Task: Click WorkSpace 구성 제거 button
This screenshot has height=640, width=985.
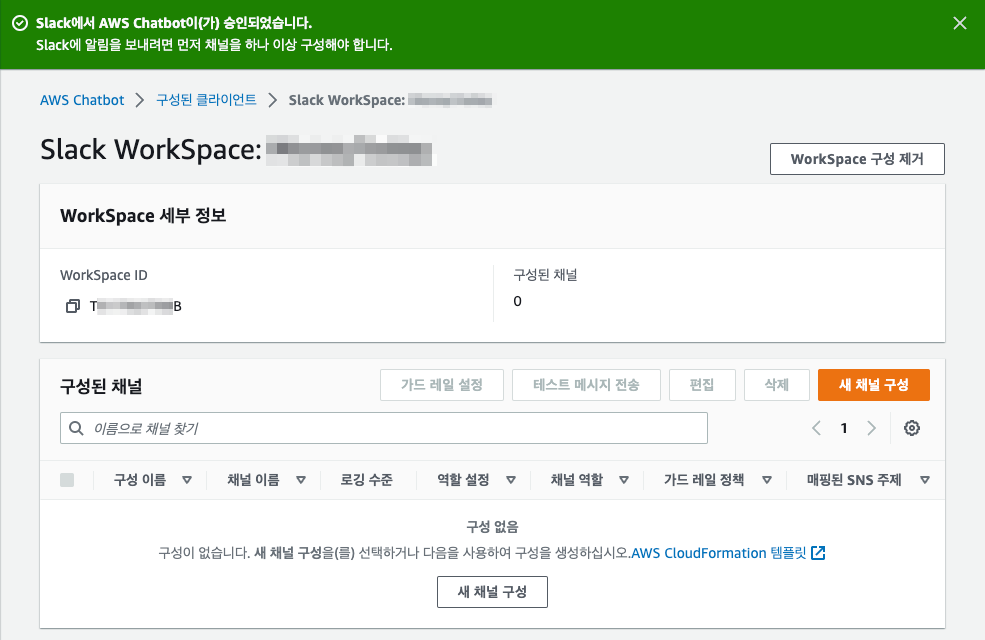Action: (857, 159)
